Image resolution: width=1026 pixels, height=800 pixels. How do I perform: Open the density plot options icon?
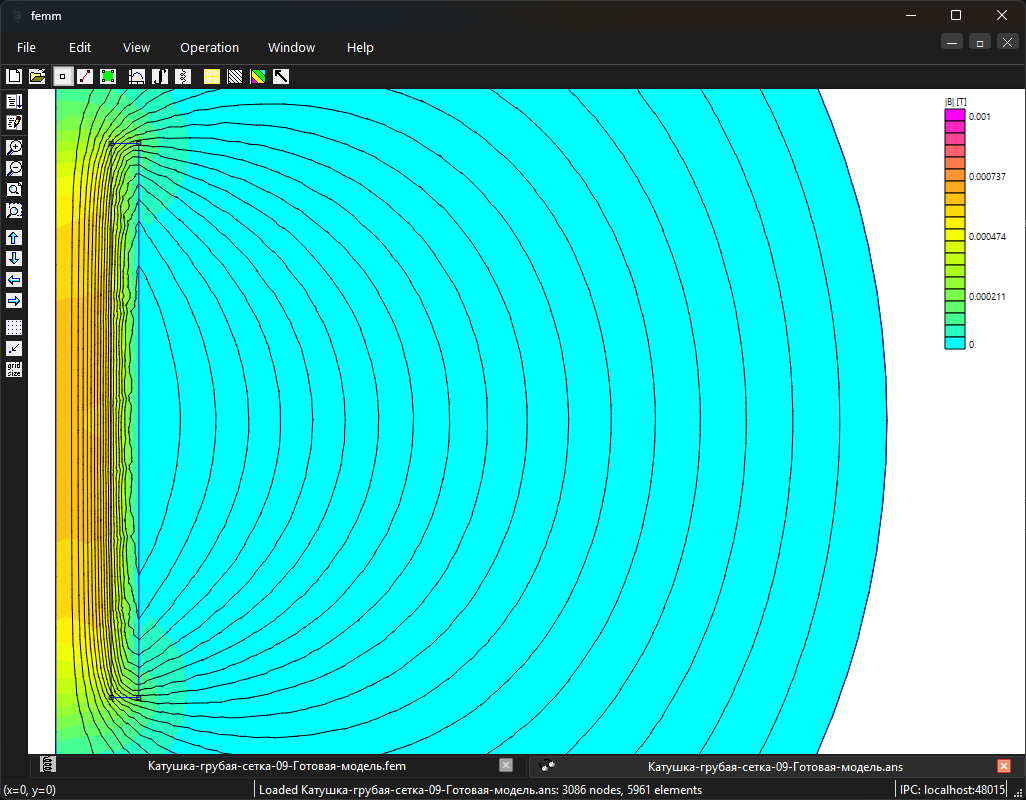pyautogui.click(x=258, y=77)
